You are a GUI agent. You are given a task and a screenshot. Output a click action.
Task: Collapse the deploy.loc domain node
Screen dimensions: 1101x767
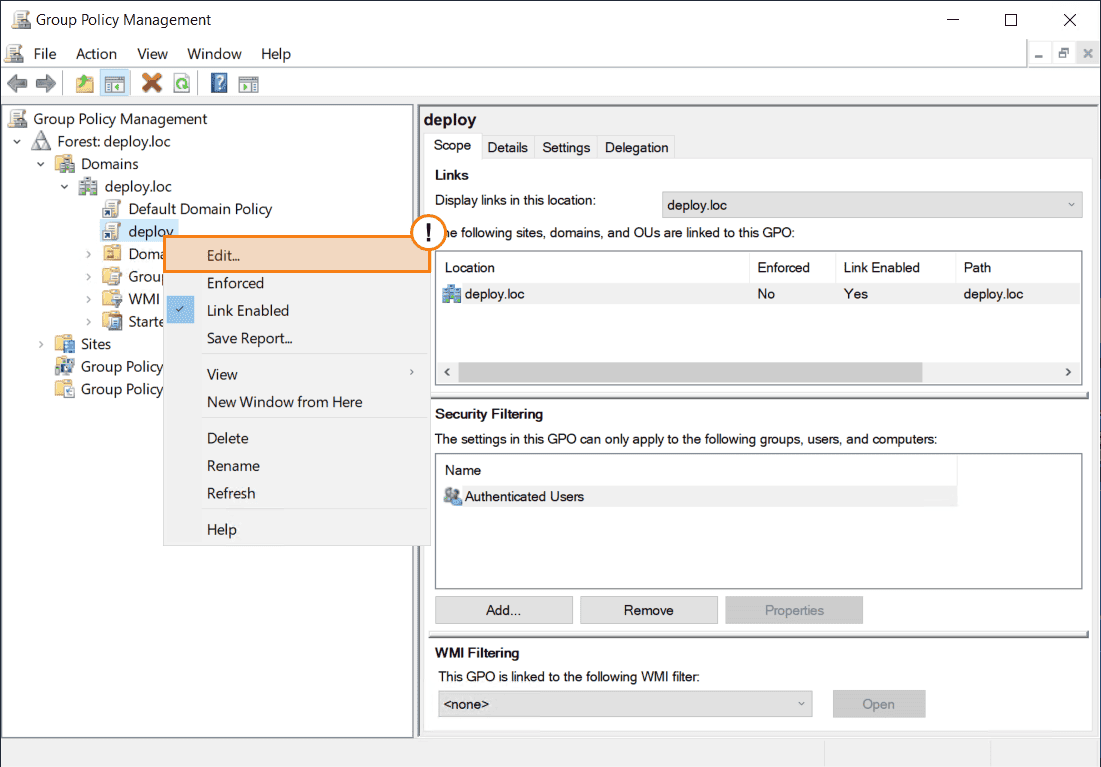(x=65, y=187)
